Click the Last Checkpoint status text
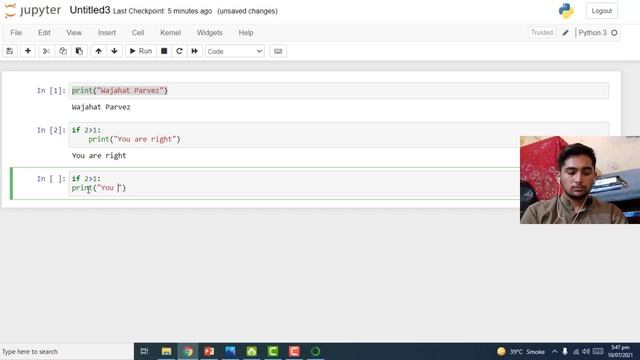 point(162,11)
